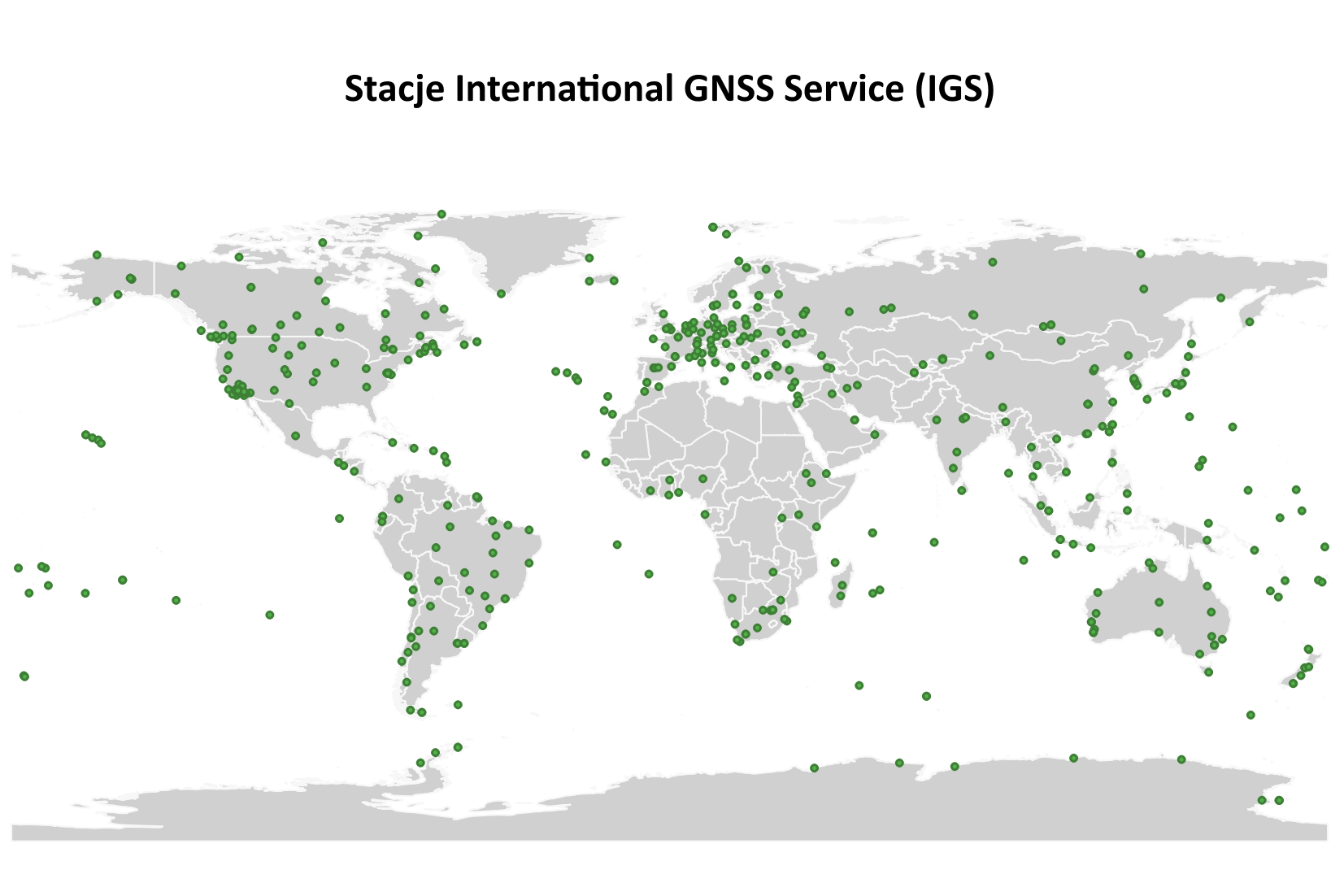Click the Kerguelen station dot in the southern Indian Ocean

(x=926, y=696)
